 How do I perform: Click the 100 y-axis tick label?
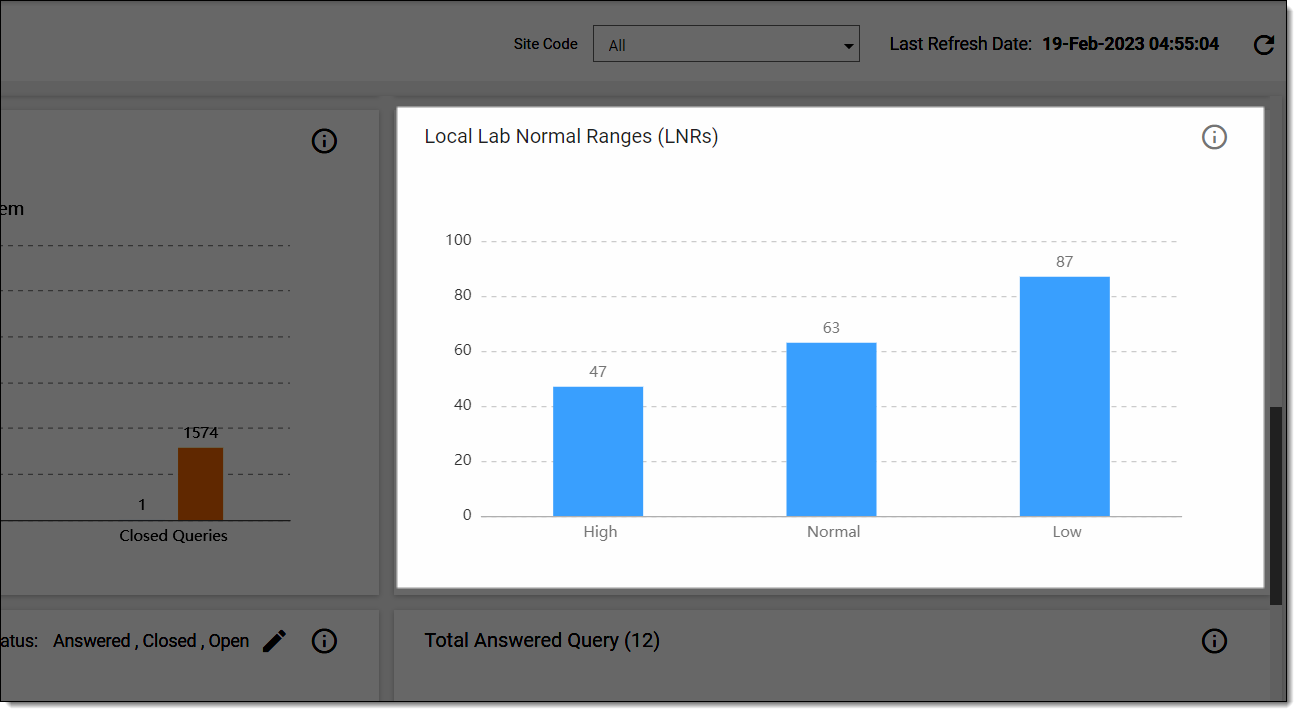pos(459,240)
